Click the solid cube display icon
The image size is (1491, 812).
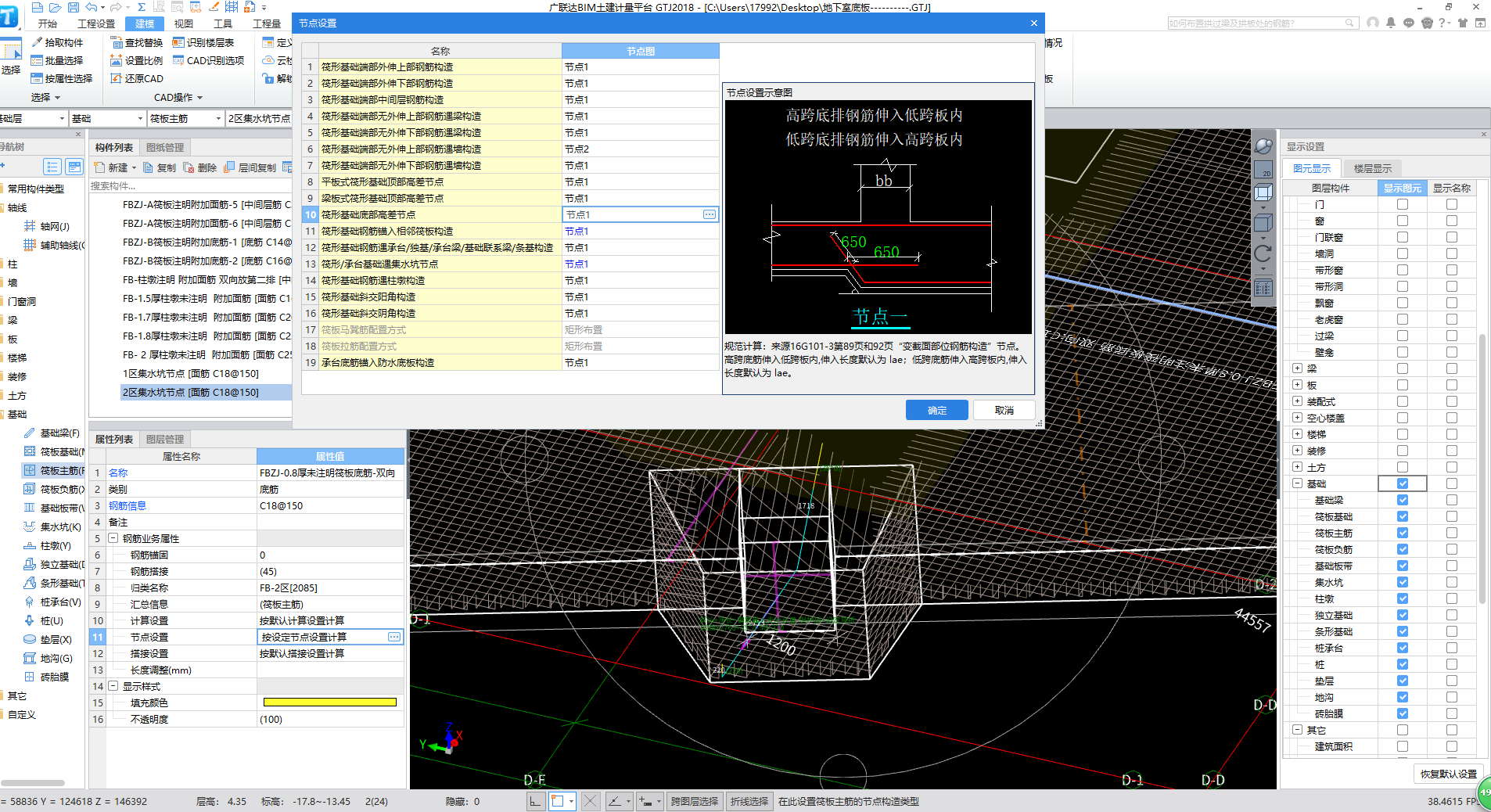click(1263, 223)
